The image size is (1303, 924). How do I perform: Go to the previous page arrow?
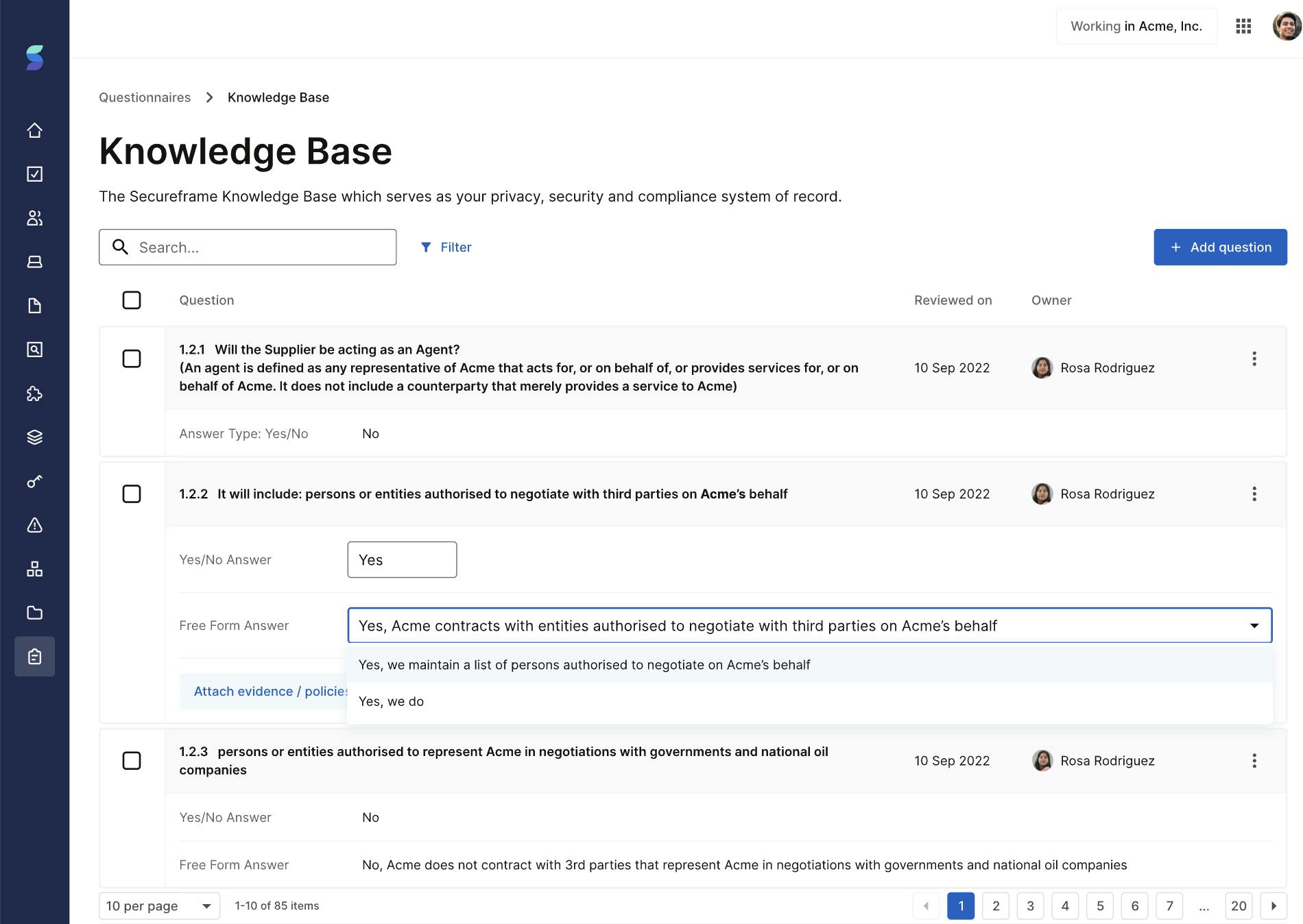point(926,905)
